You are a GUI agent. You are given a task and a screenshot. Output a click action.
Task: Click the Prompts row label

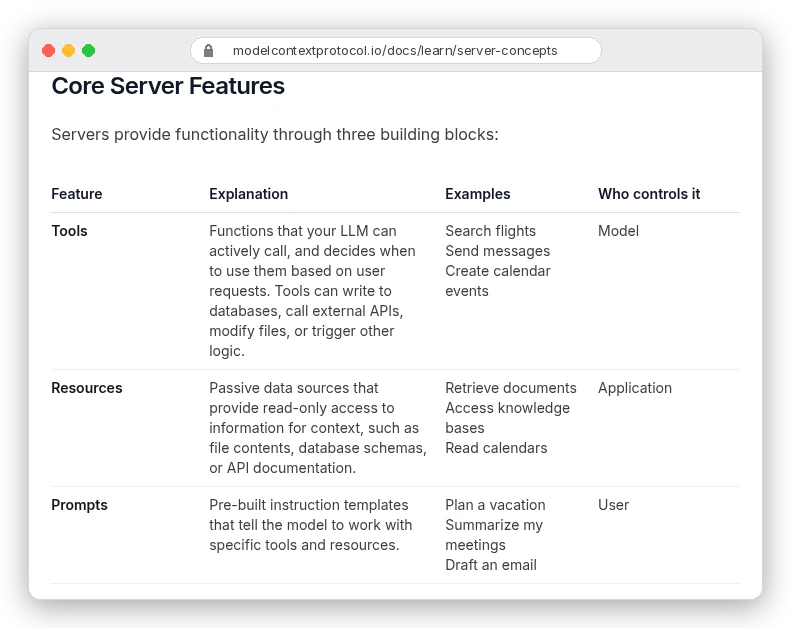tap(80, 505)
